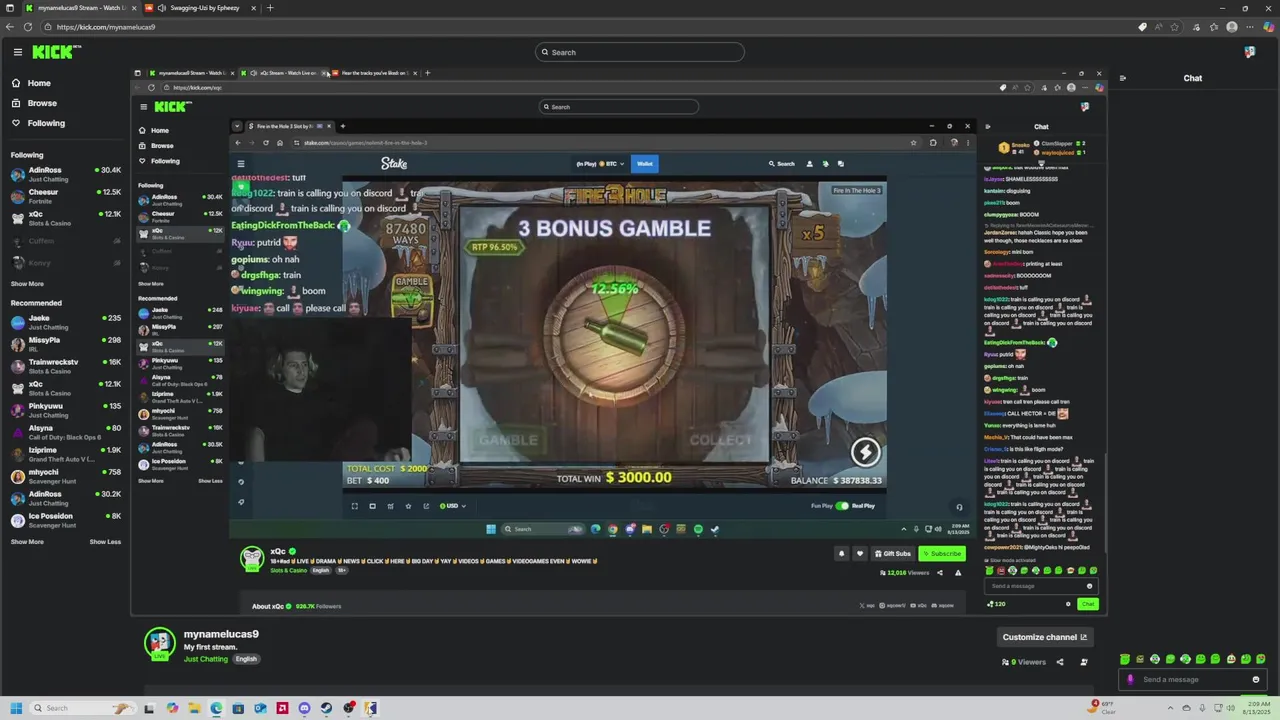This screenshot has height=720, width=1280.
Task: Click the 9 Viewers count
Action: pyautogui.click(x=1024, y=662)
